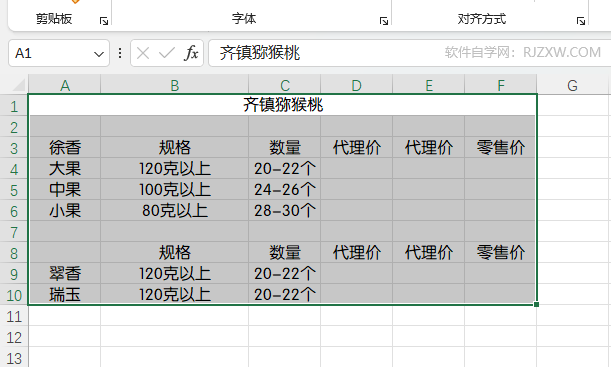This screenshot has width=611, height=367.
Task: Select row 11 header
Action: (x=14, y=316)
